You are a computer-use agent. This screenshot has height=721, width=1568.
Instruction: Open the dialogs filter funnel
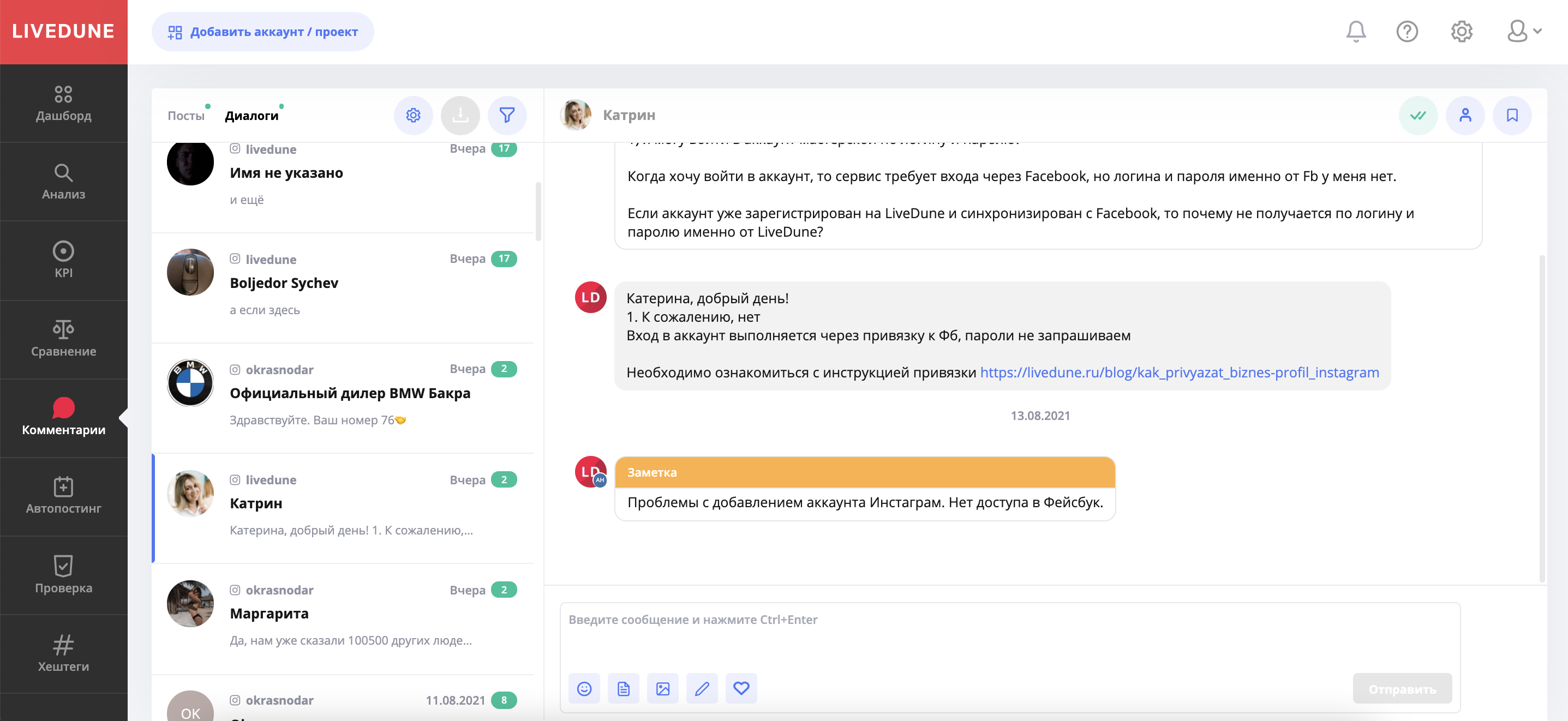tap(507, 115)
